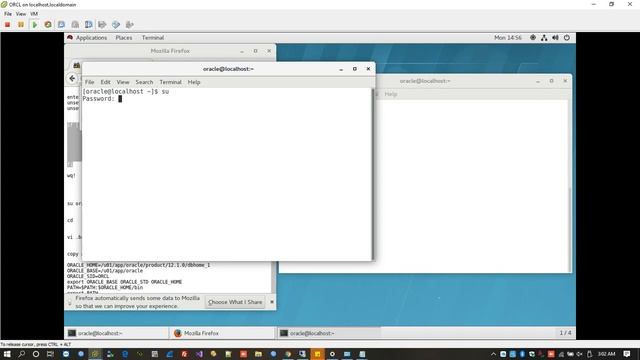Screen dimensions: 640x360
Task: Open Windows Task View icon
Action: 50,354
